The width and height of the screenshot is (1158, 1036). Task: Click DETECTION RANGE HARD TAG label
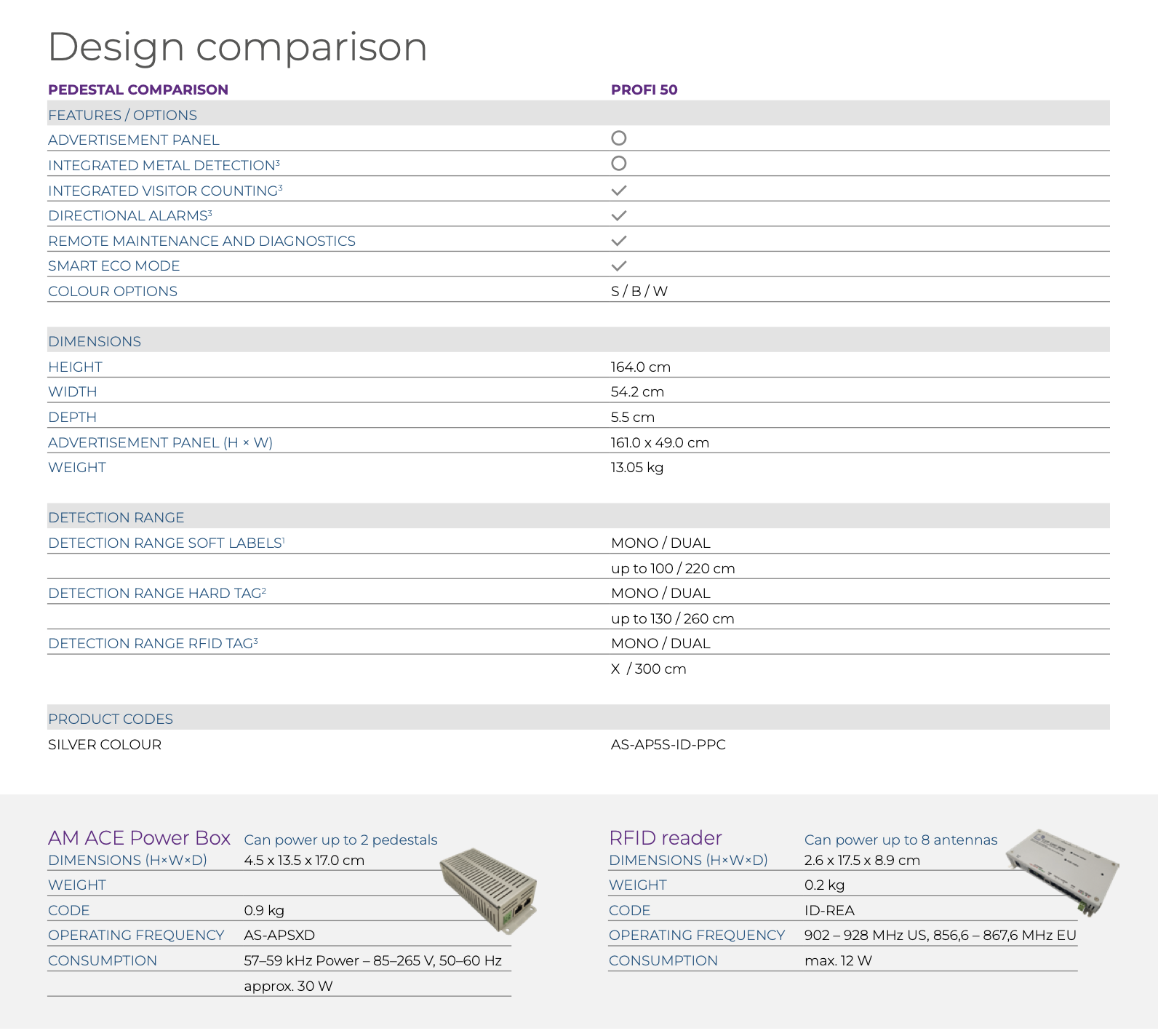coord(157,593)
